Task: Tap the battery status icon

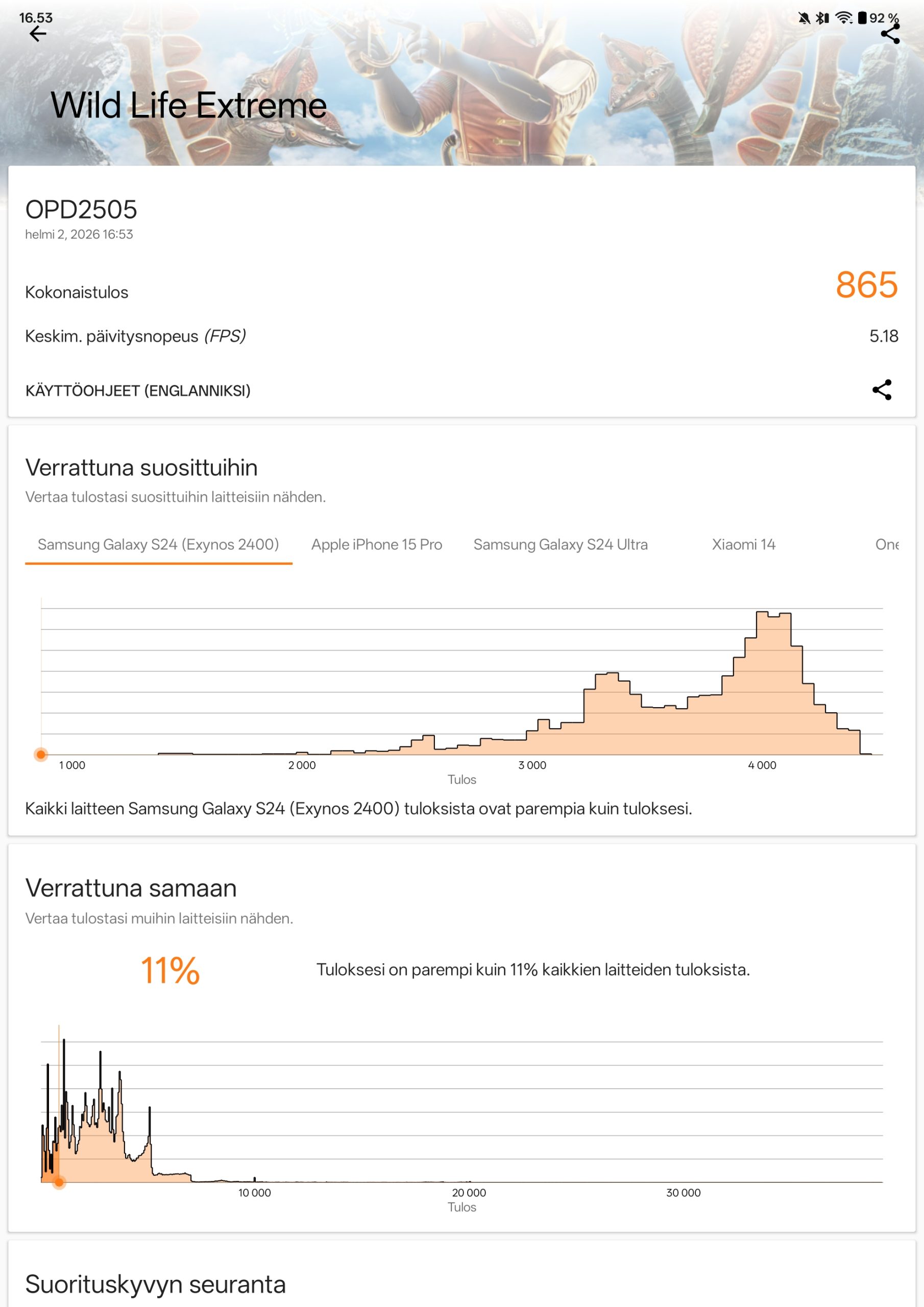Action: 862,18
